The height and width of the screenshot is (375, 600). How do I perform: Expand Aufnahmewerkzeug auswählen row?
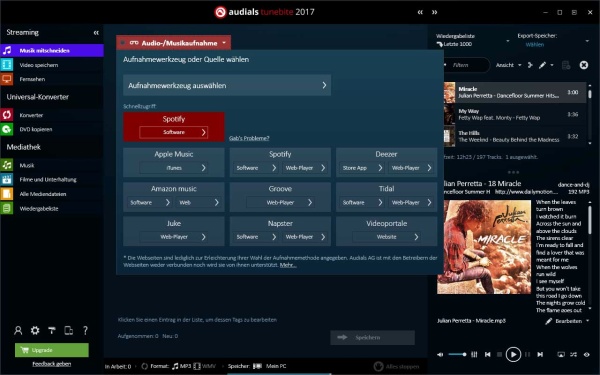(227, 85)
